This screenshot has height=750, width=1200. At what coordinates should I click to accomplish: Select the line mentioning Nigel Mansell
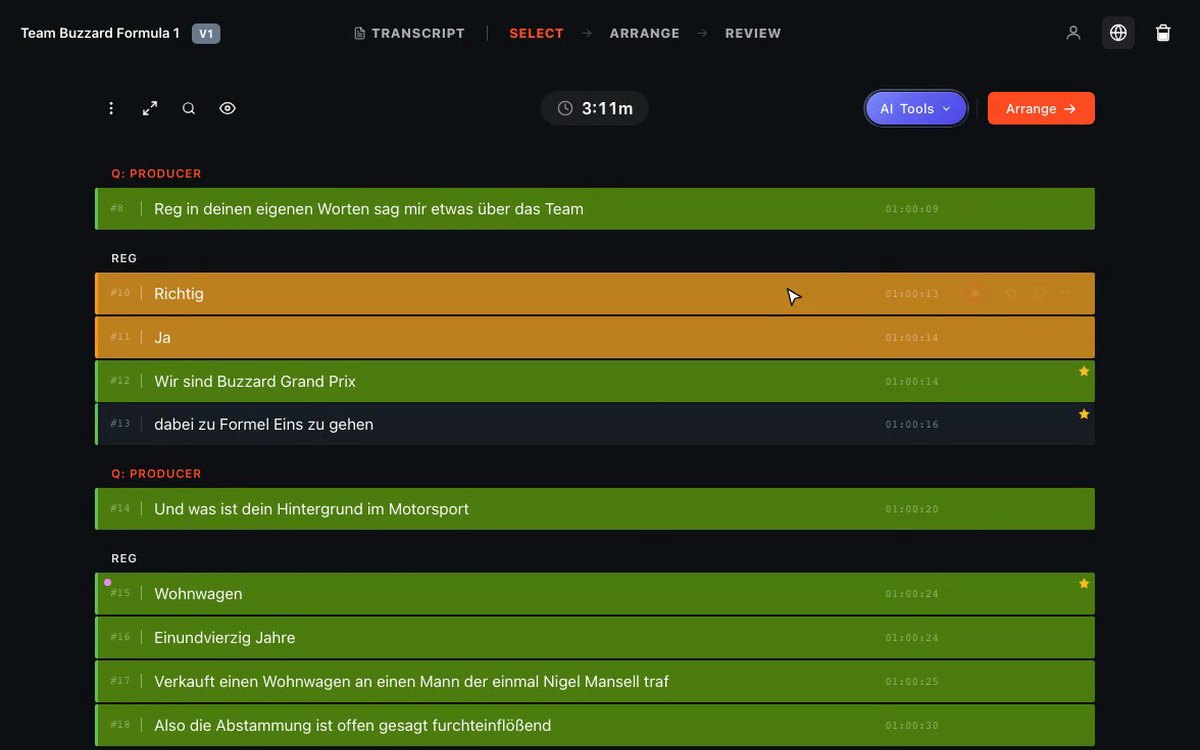coord(595,681)
